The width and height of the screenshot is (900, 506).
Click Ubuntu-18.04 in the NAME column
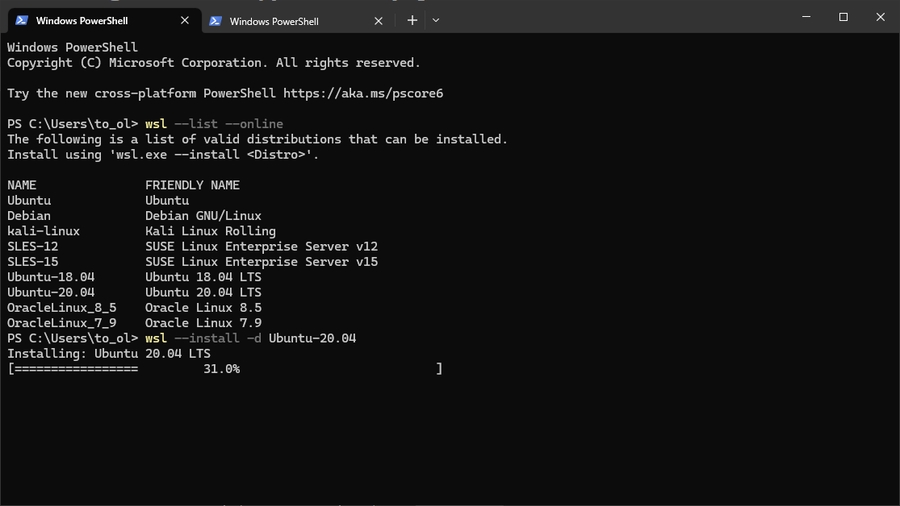click(51, 277)
